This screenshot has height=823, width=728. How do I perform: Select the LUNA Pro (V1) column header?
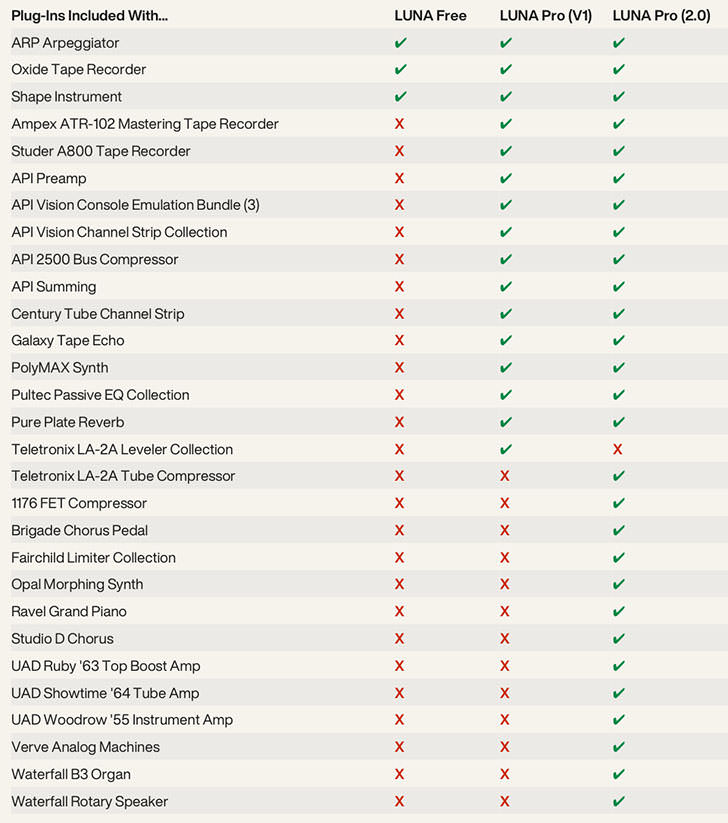click(545, 16)
